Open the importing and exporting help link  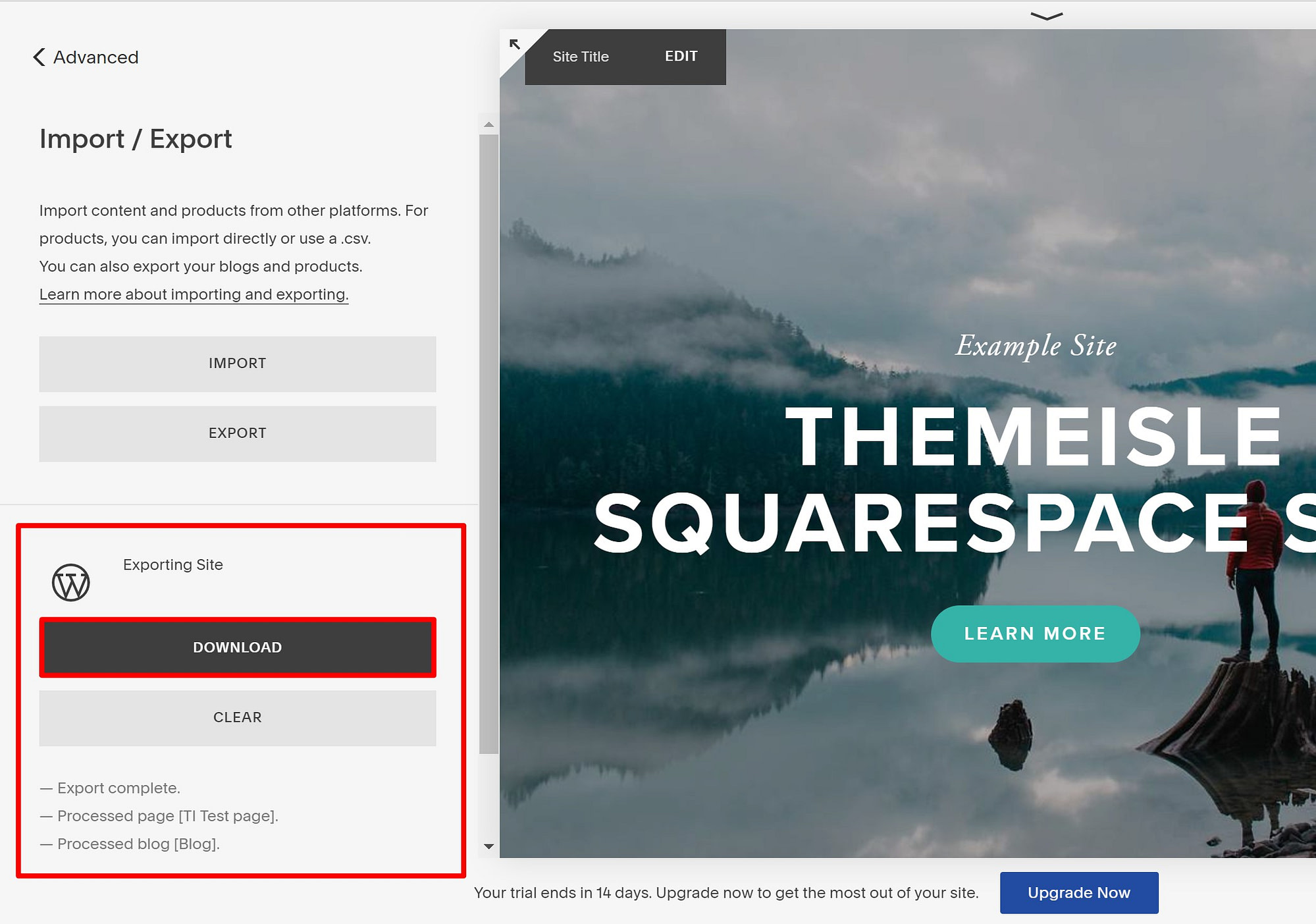pyautogui.click(x=194, y=294)
